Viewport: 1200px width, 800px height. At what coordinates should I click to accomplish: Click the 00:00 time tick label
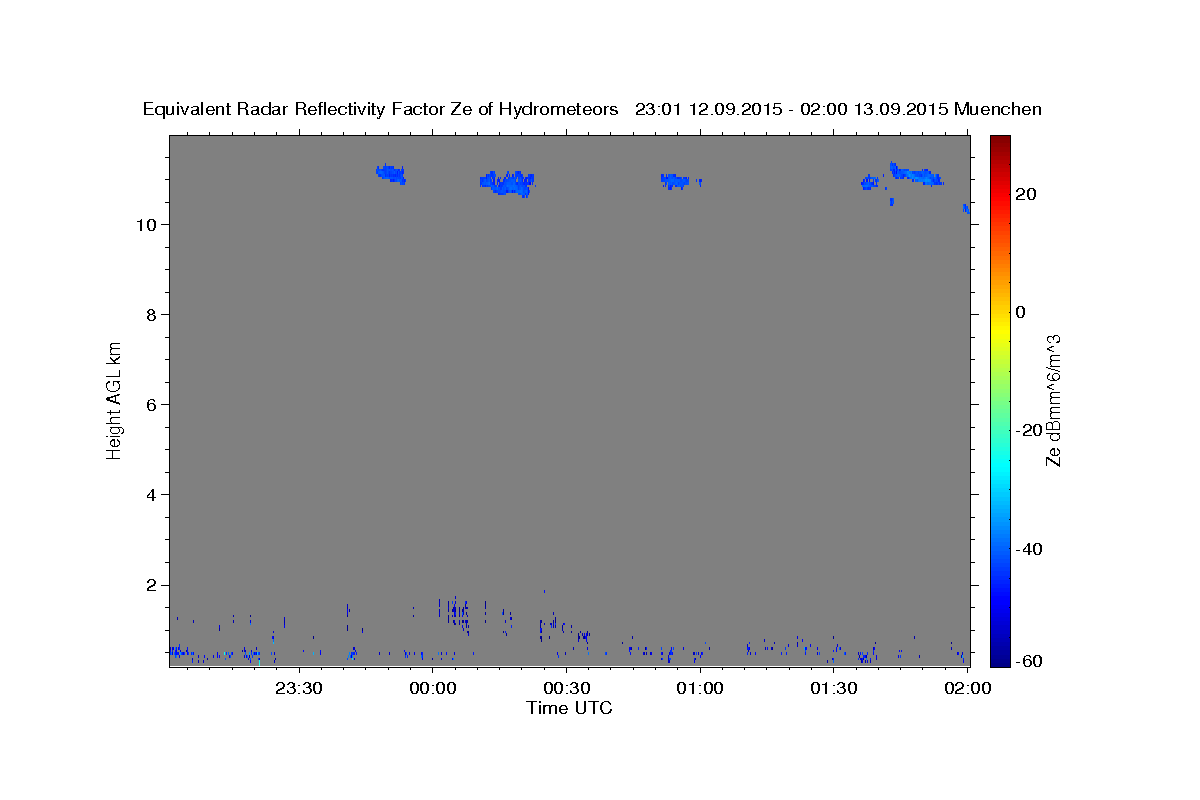[432, 688]
